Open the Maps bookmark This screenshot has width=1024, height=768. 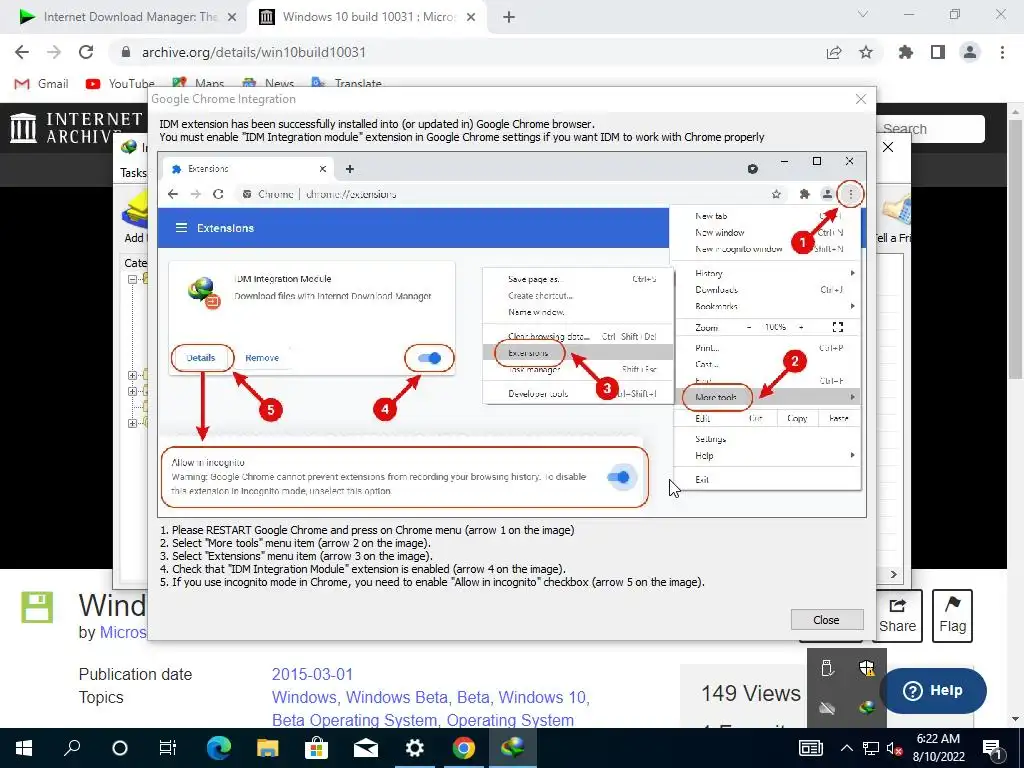click(x=199, y=84)
